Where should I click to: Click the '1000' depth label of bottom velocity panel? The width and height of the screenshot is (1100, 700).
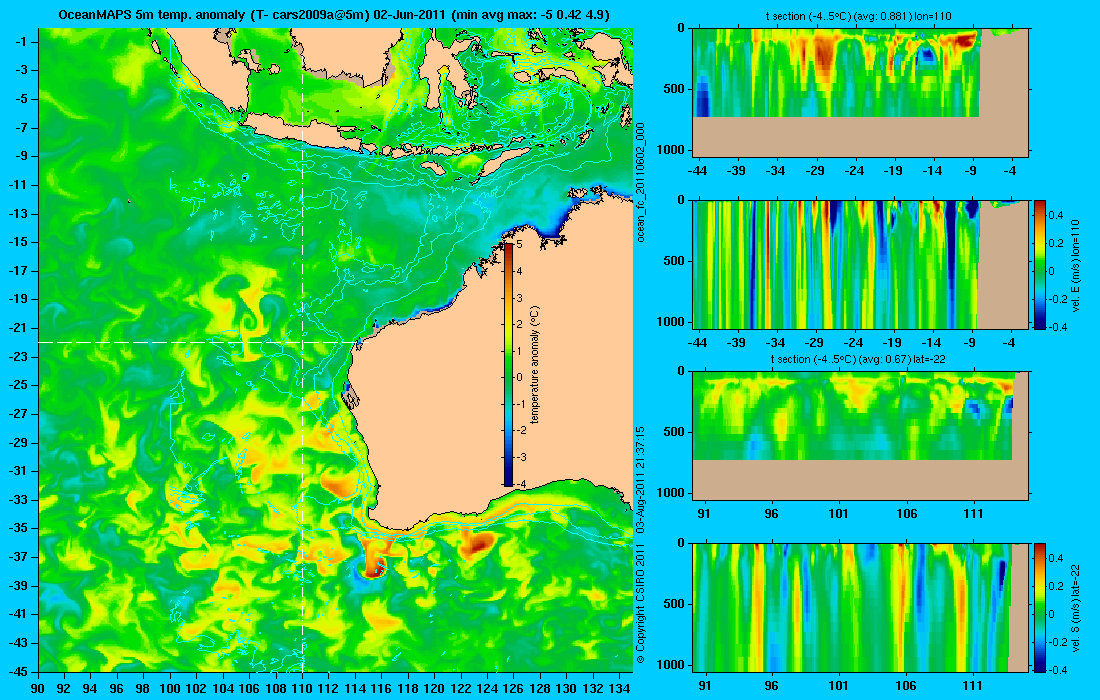(x=671, y=664)
